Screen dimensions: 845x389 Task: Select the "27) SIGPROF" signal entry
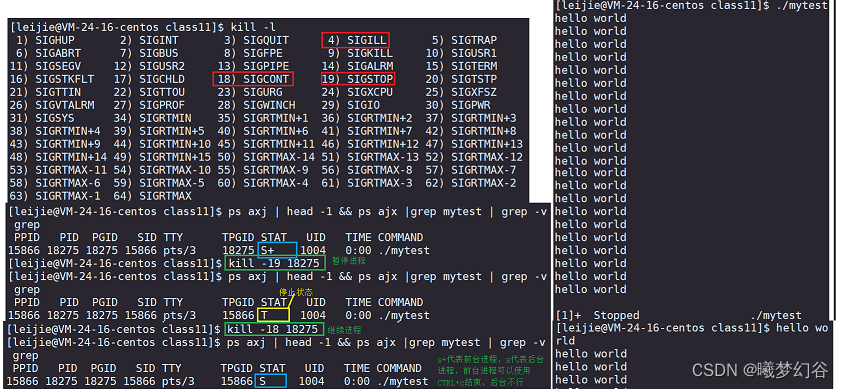point(149,105)
